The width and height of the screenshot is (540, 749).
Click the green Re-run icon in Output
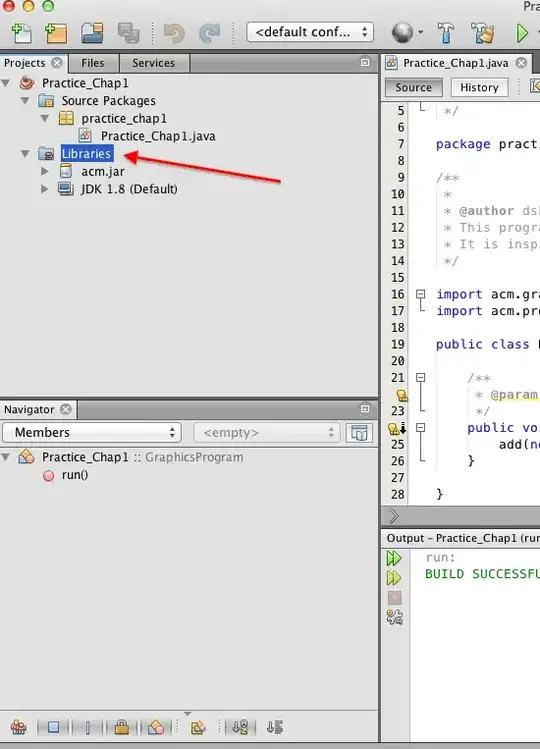click(x=394, y=558)
